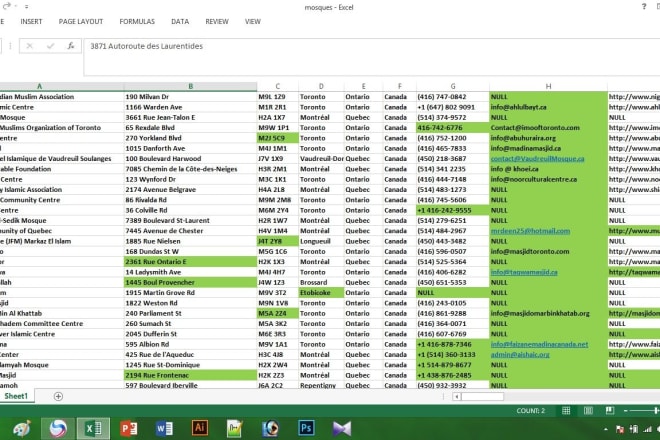Image resolution: width=660 pixels, height=440 pixels.
Task: Select highlighted cell Etobicoke
Action: (321, 293)
